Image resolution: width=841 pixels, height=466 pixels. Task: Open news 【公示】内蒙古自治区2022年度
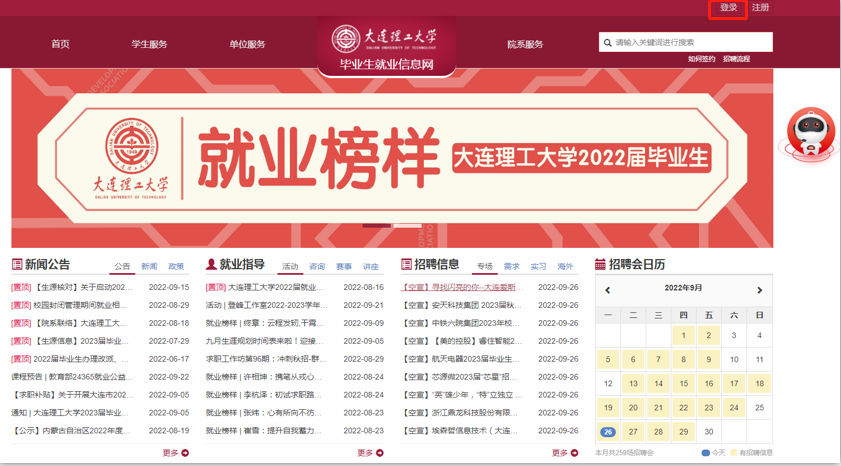click(71, 431)
